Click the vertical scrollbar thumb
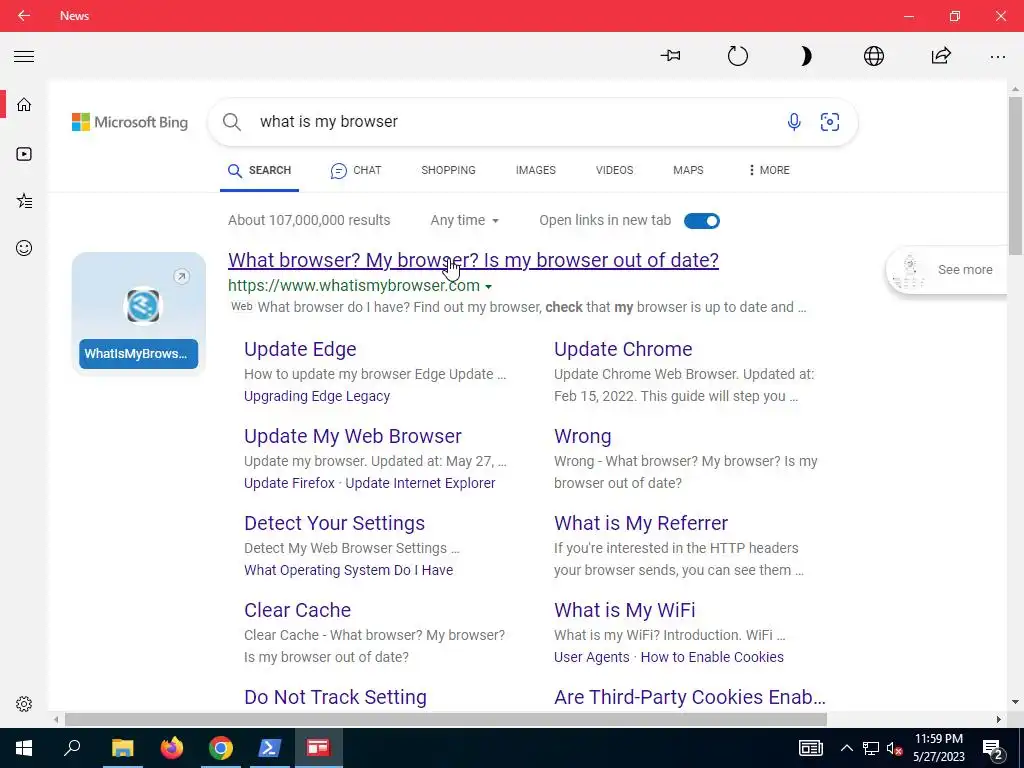The image size is (1024, 768). click(1016, 176)
